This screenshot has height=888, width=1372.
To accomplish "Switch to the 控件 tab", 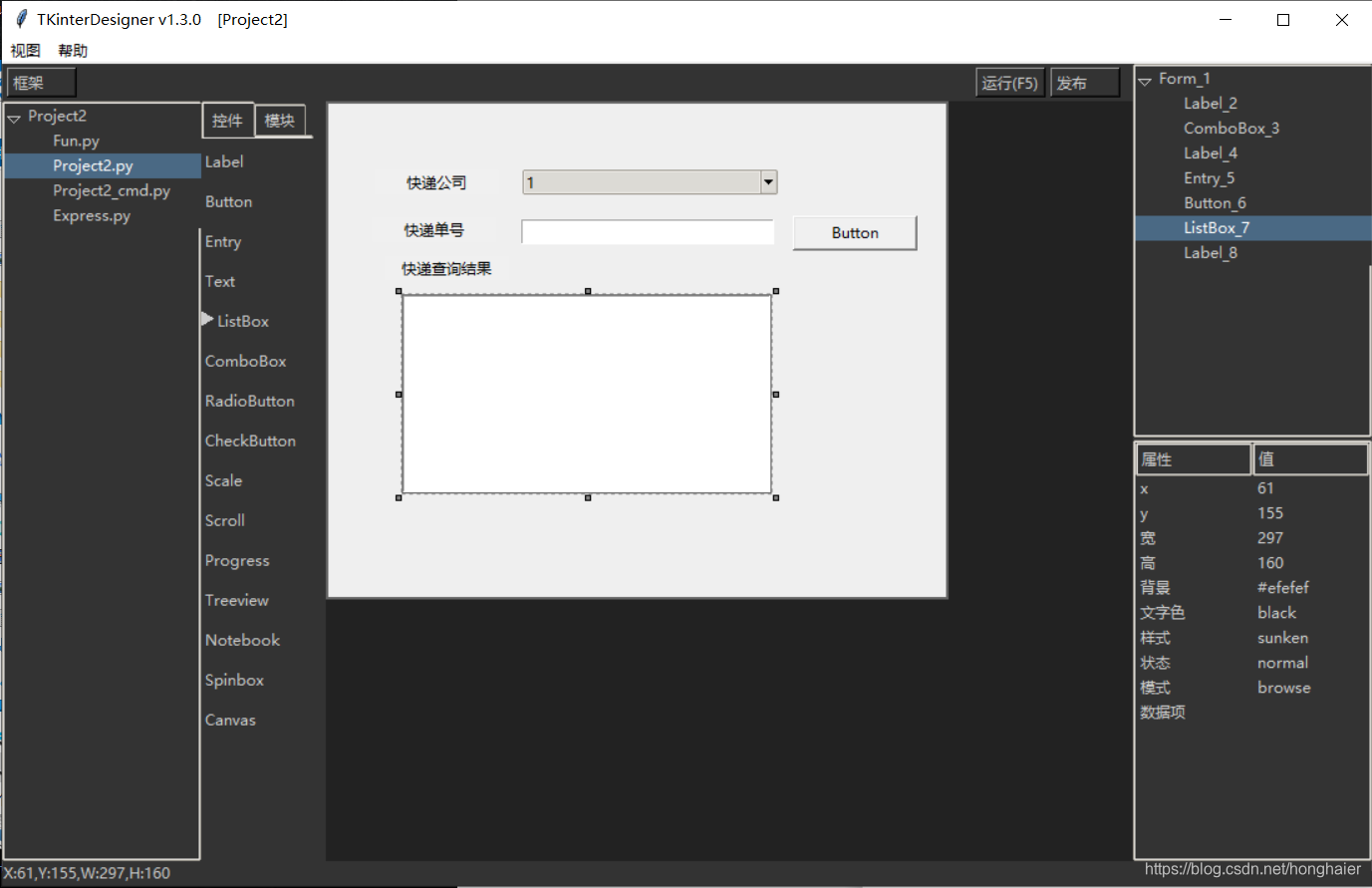I will tap(227, 121).
